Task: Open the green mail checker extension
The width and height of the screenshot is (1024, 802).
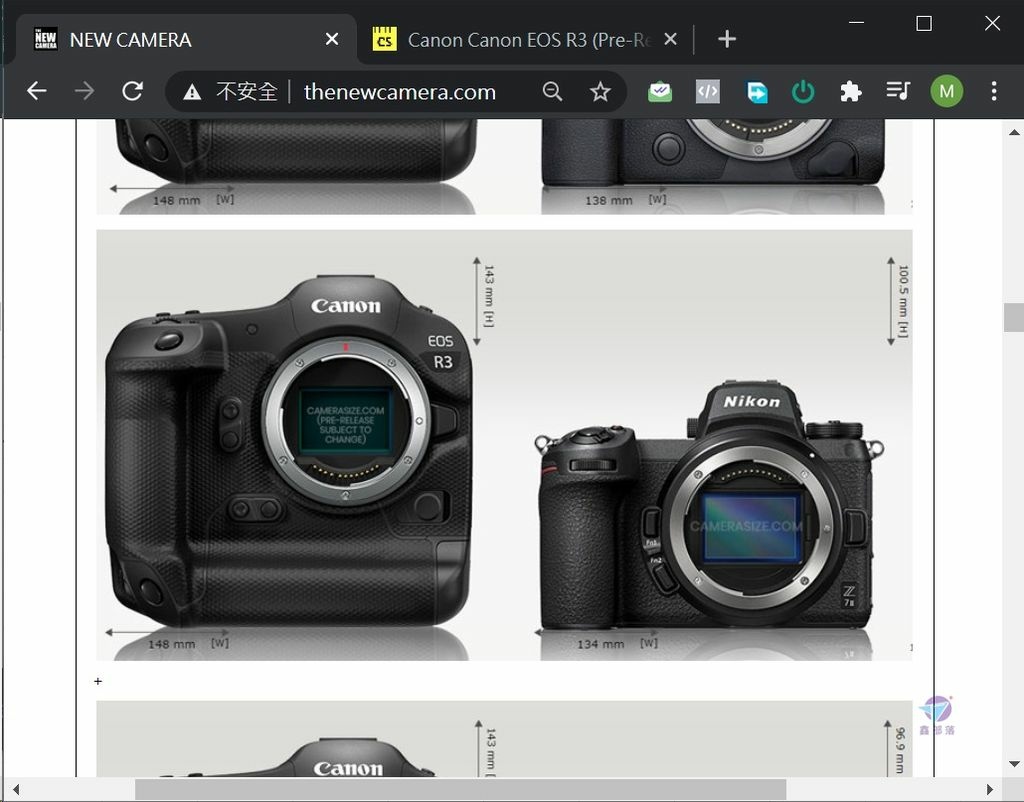Action: pyautogui.click(x=660, y=91)
